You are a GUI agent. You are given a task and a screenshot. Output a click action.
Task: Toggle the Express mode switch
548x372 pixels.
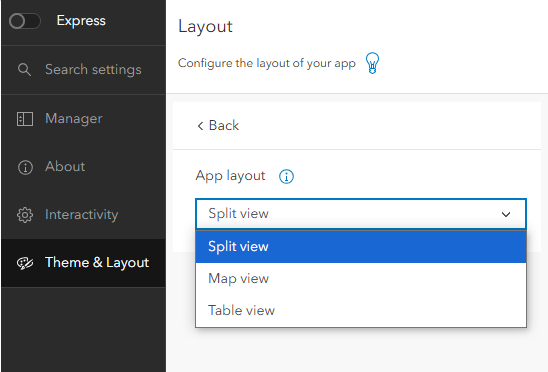pyautogui.click(x=24, y=21)
